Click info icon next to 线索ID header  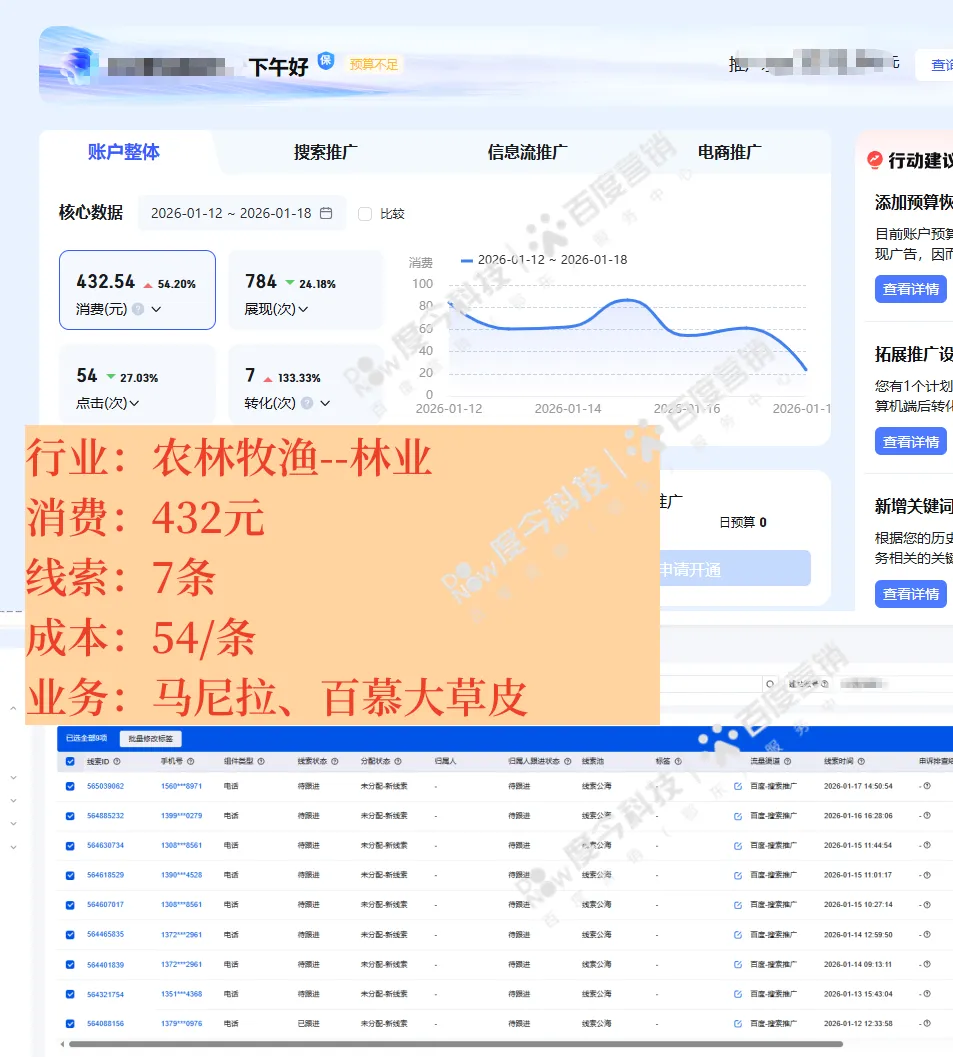pyautogui.click(x=117, y=761)
